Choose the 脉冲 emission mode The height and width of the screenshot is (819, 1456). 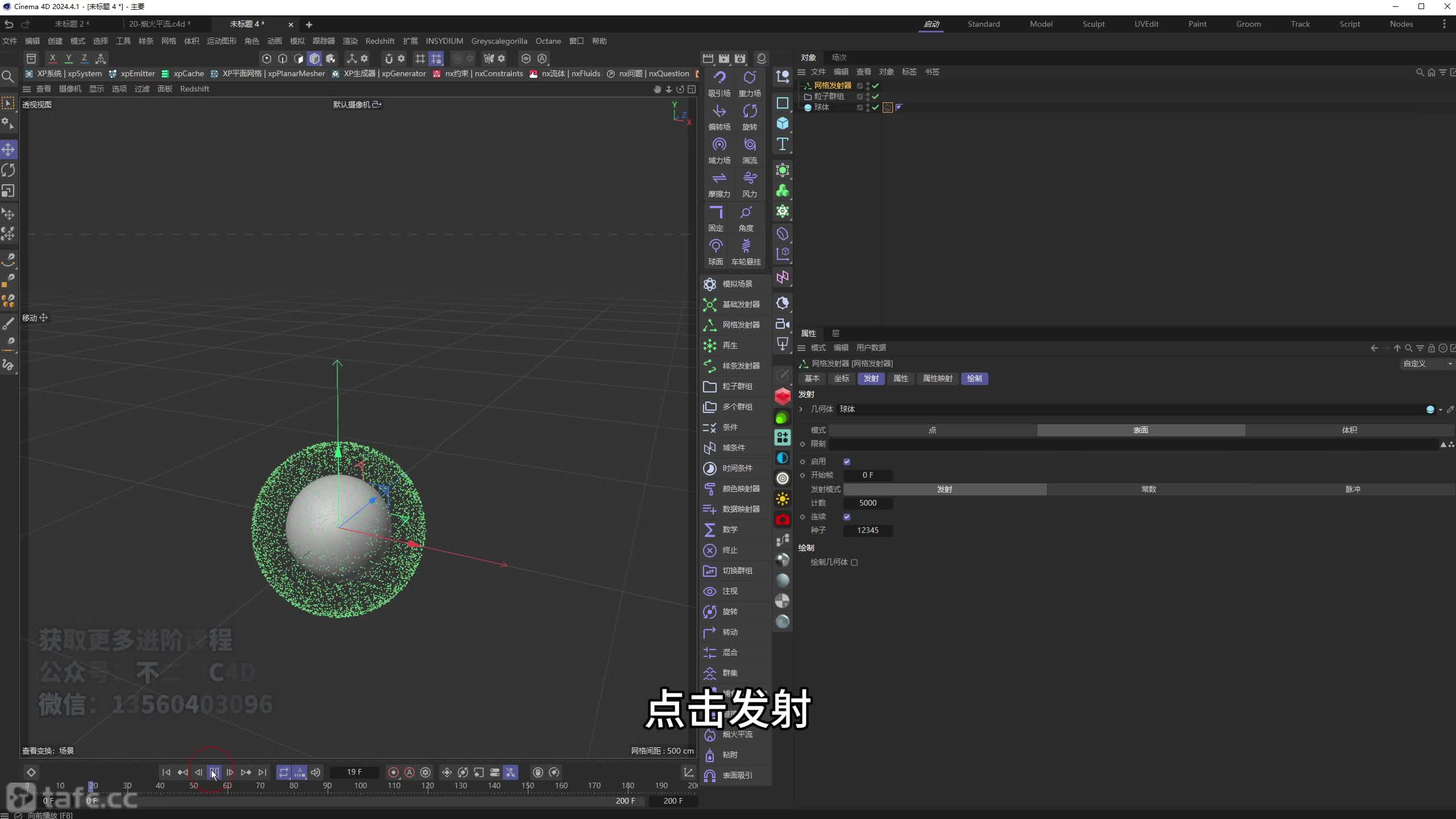[1352, 489]
